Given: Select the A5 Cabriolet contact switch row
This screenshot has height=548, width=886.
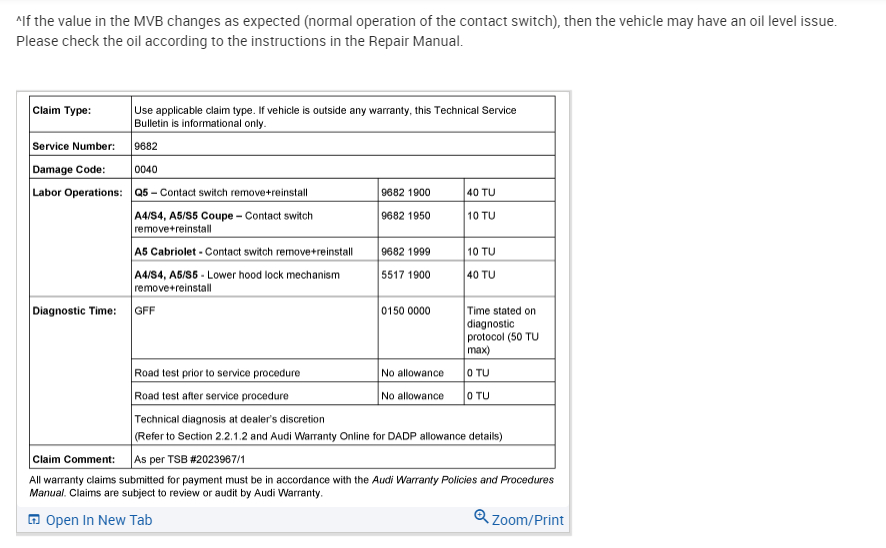Looking at the screenshot, I should (x=244, y=252).
